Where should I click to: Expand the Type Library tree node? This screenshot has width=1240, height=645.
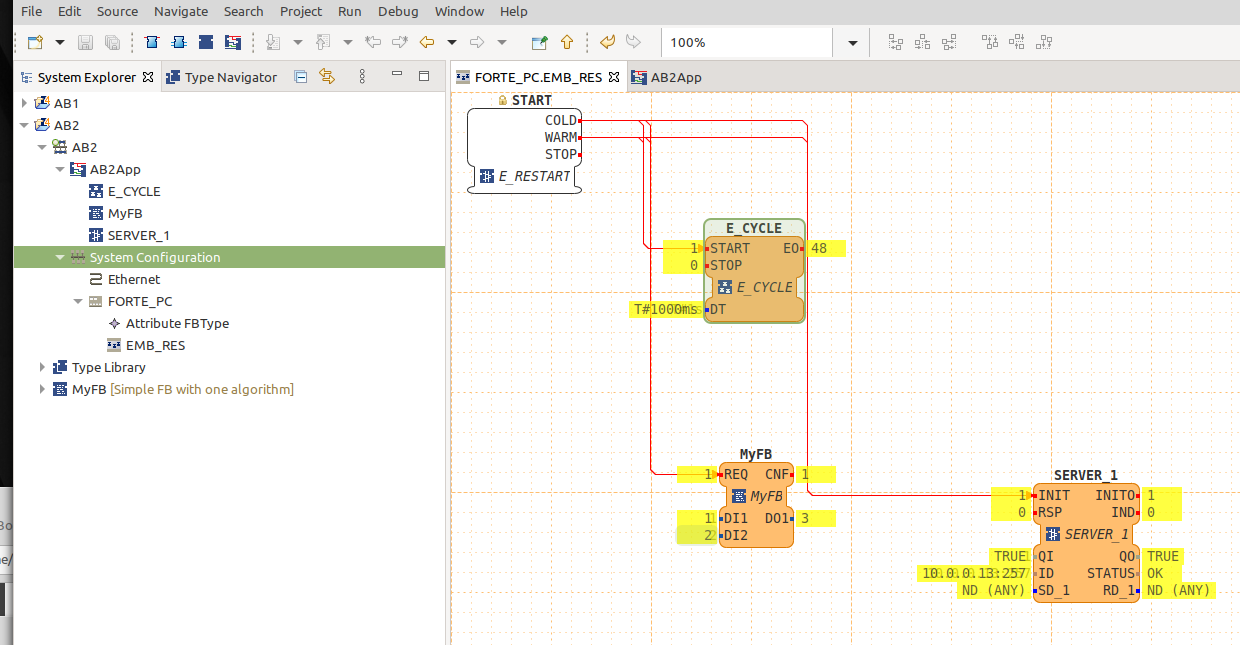[x=43, y=367]
